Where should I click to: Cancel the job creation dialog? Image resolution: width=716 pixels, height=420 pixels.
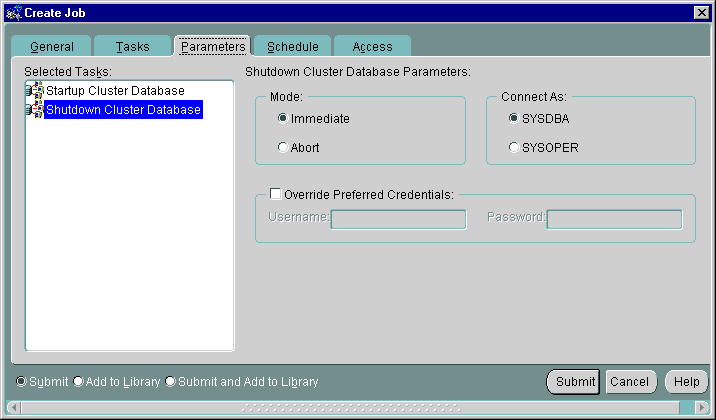629,382
